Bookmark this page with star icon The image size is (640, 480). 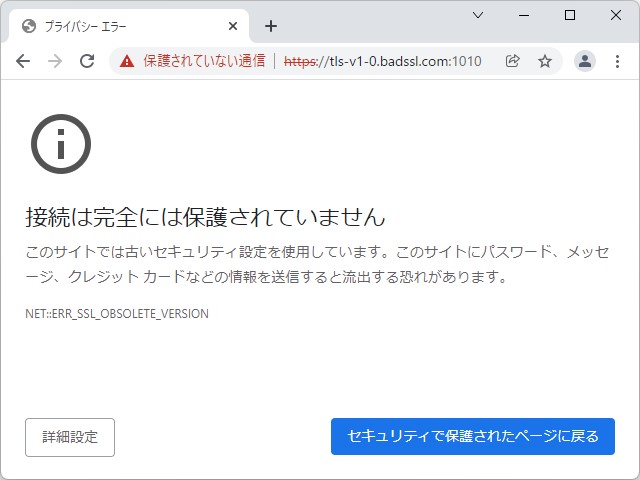[x=545, y=61]
